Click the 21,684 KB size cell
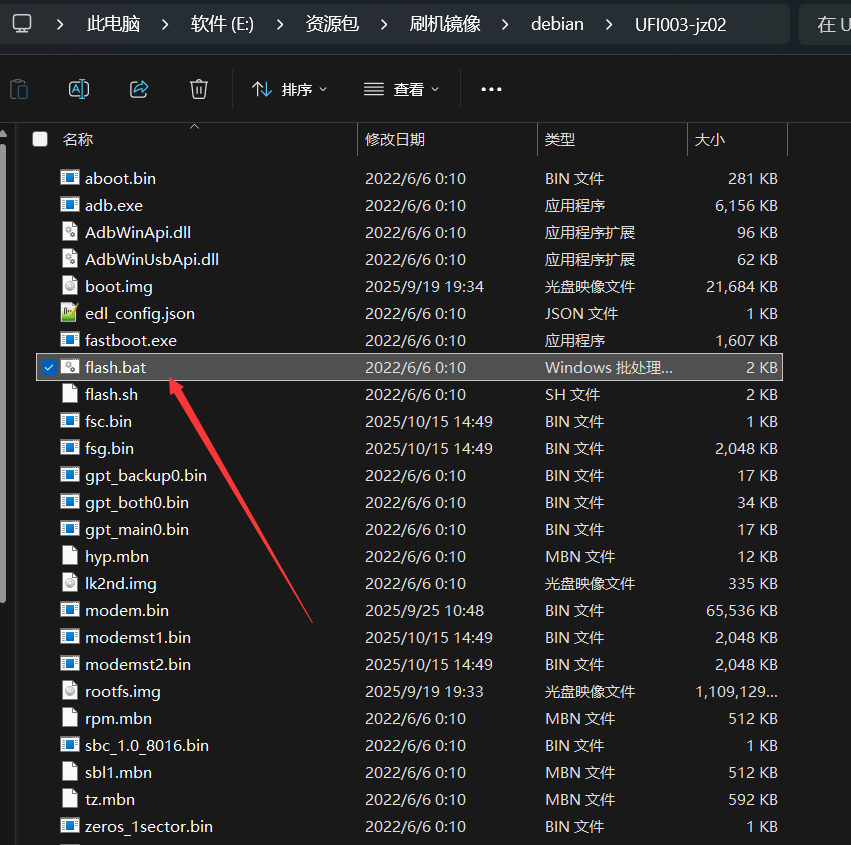 tap(741, 287)
